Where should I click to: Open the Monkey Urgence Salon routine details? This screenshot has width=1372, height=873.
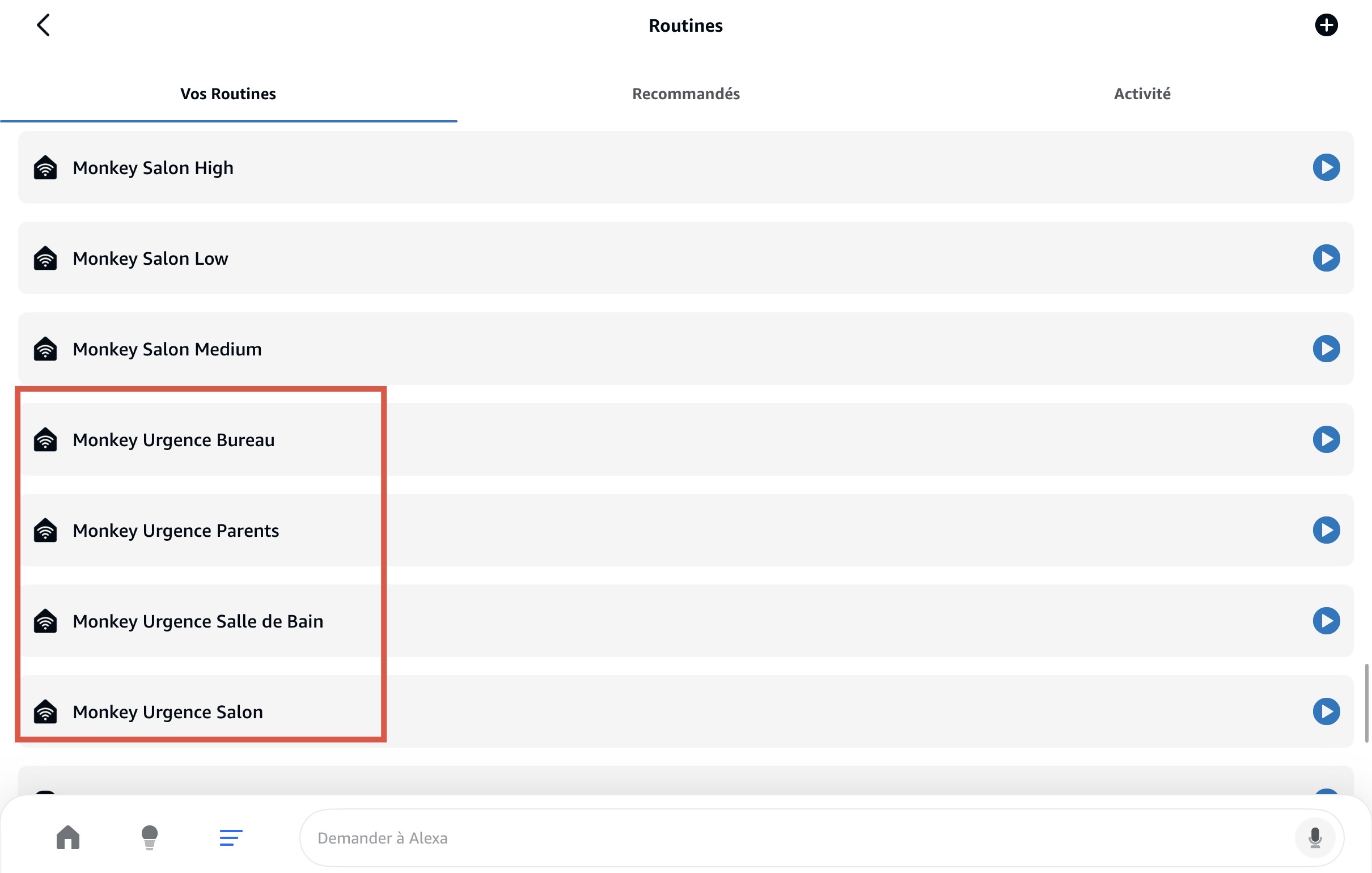pos(167,712)
